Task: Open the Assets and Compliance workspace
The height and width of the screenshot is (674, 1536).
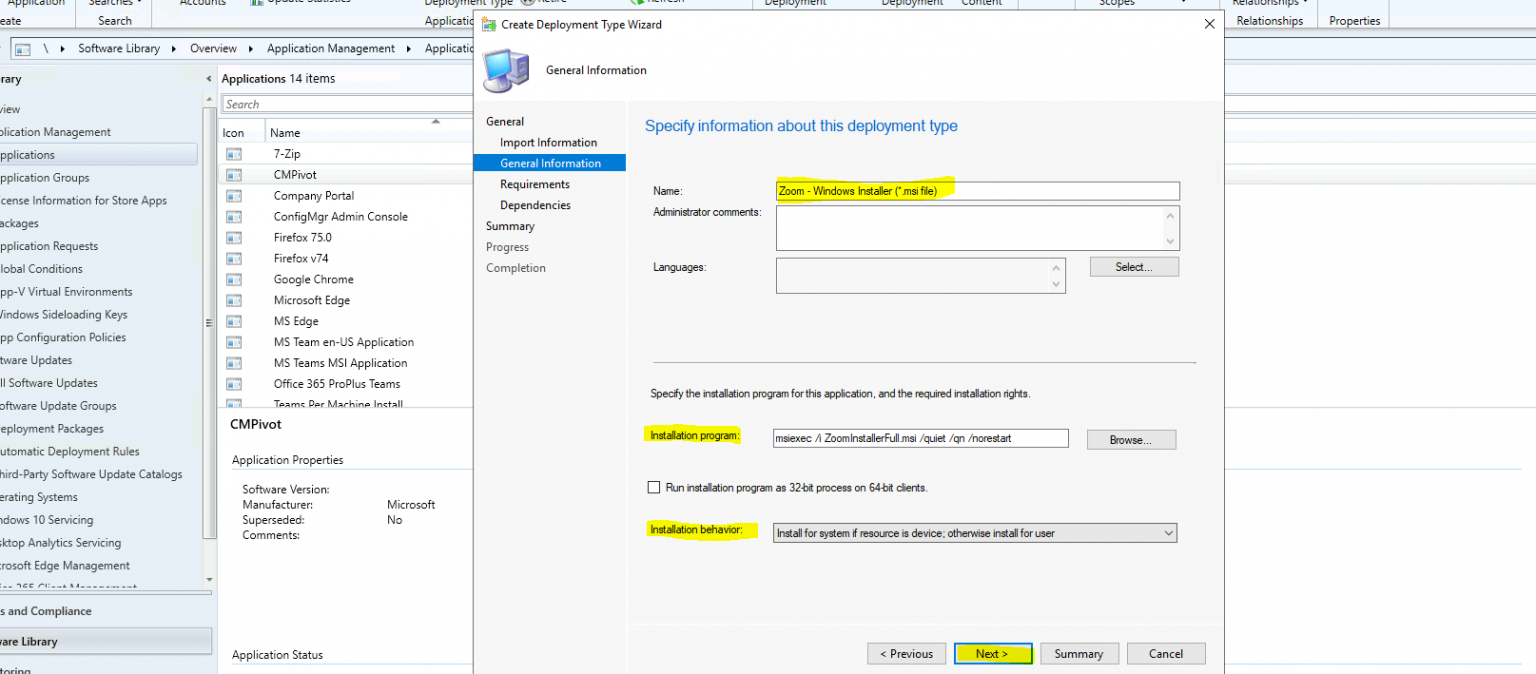Action: coord(105,611)
